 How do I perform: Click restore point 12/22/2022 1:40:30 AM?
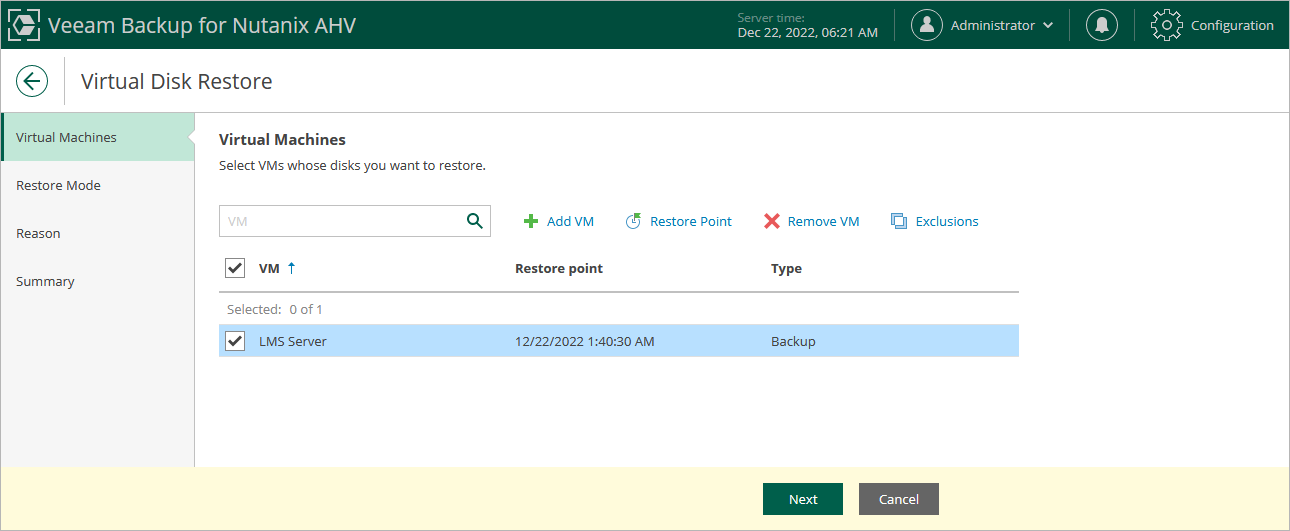585,341
